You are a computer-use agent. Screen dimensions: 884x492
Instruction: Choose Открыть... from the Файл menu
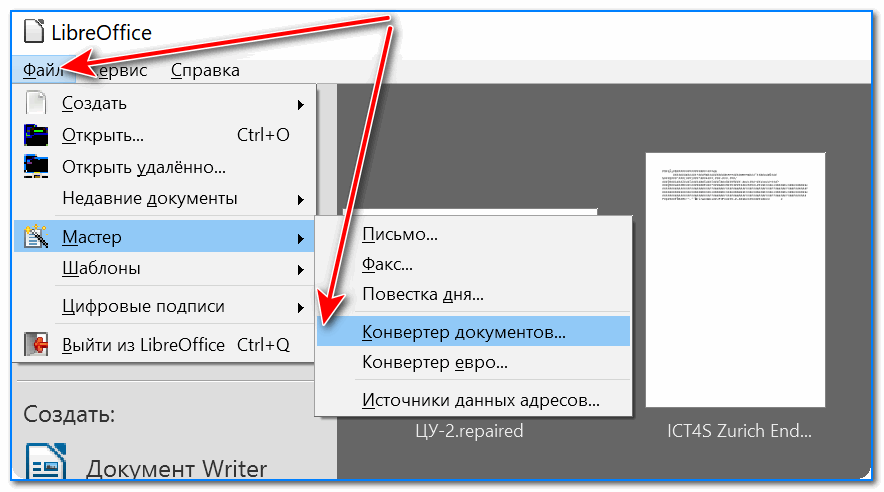(x=163, y=135)
